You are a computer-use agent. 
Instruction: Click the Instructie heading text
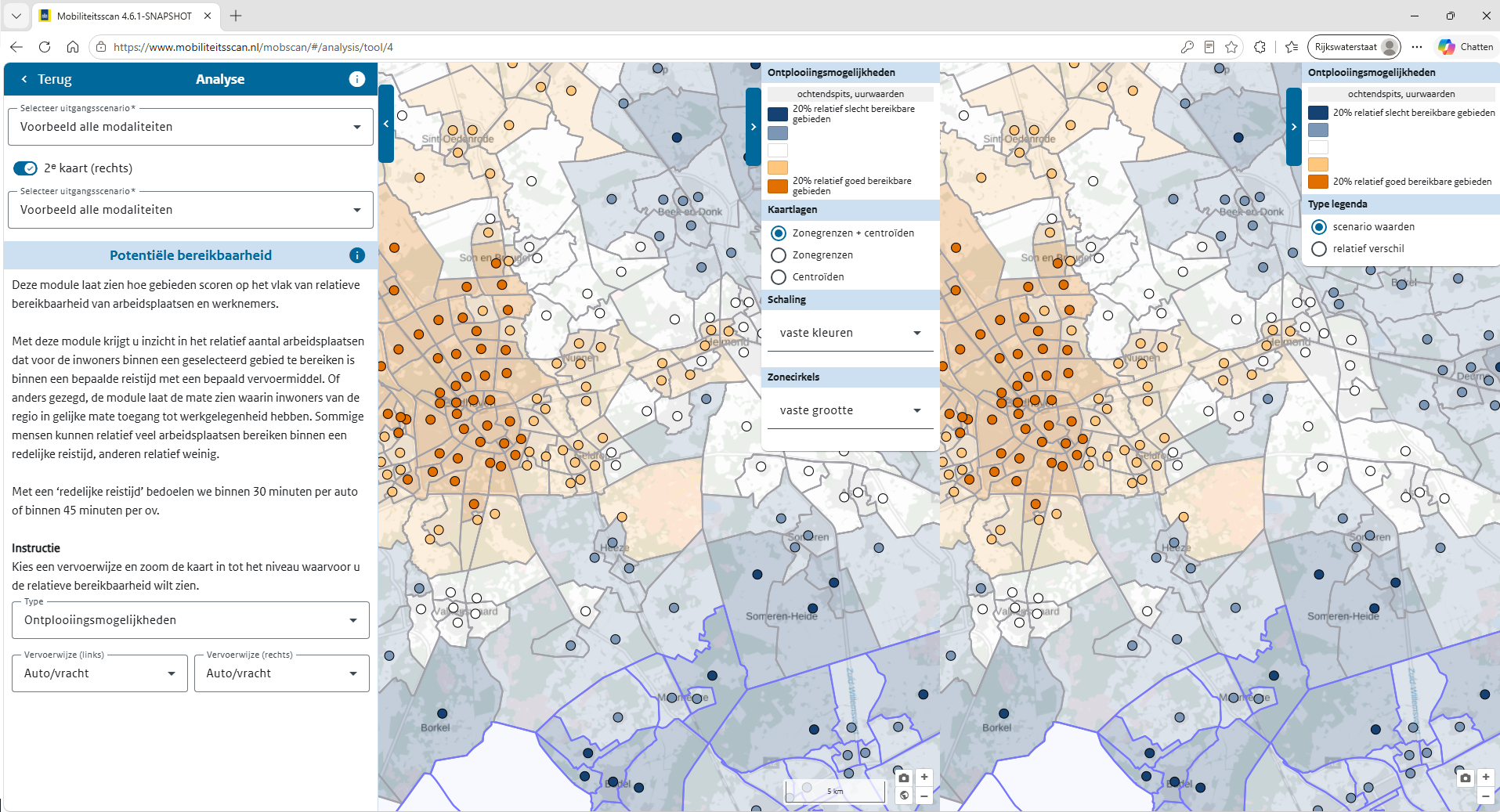coord(36,548)
